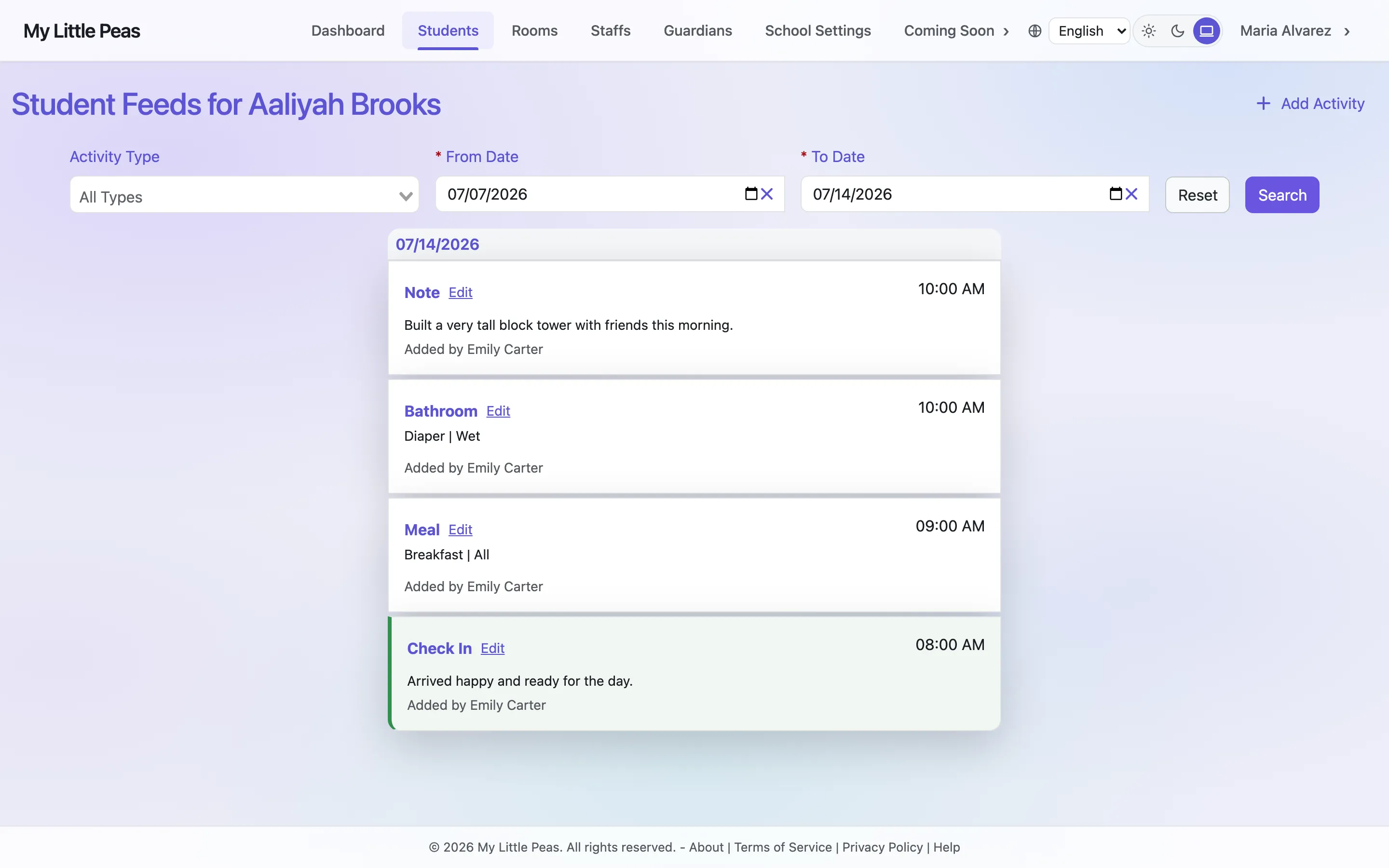This screenshot has height=868, width=1389.
Task: Click the Activity Type label
Action: (115, 157)
